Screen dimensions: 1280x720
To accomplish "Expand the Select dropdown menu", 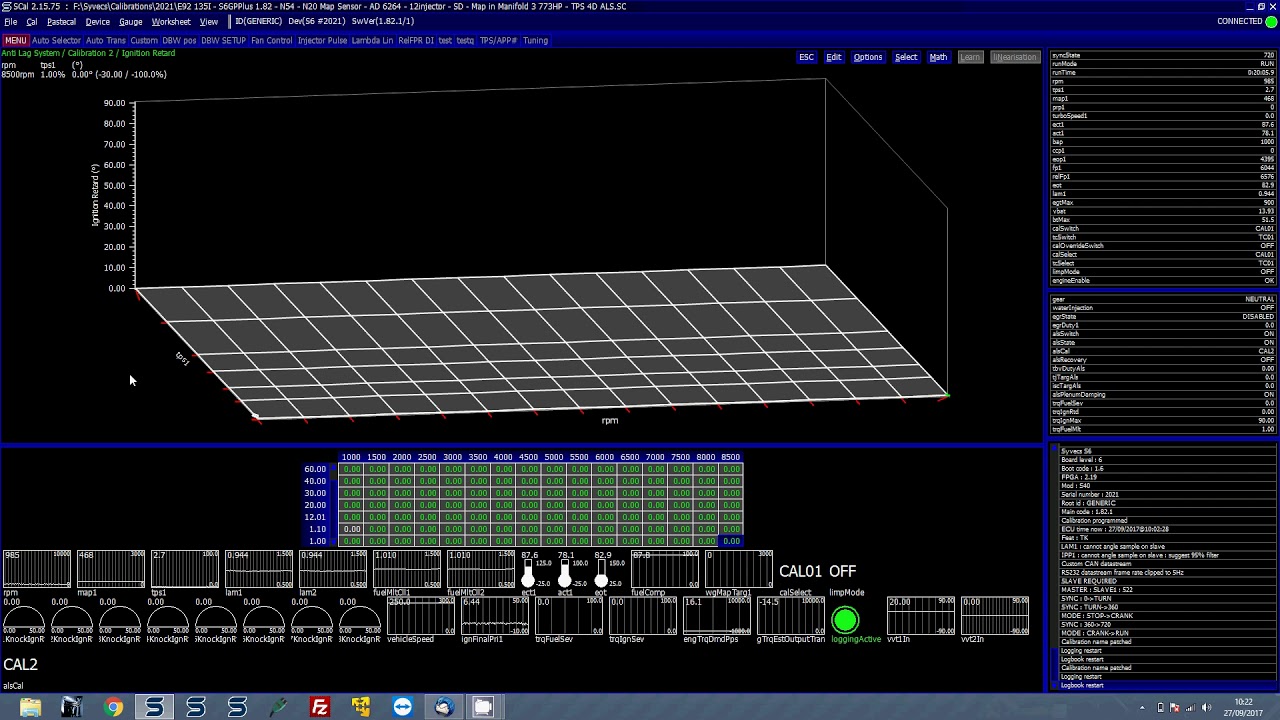I will point(905,57).
